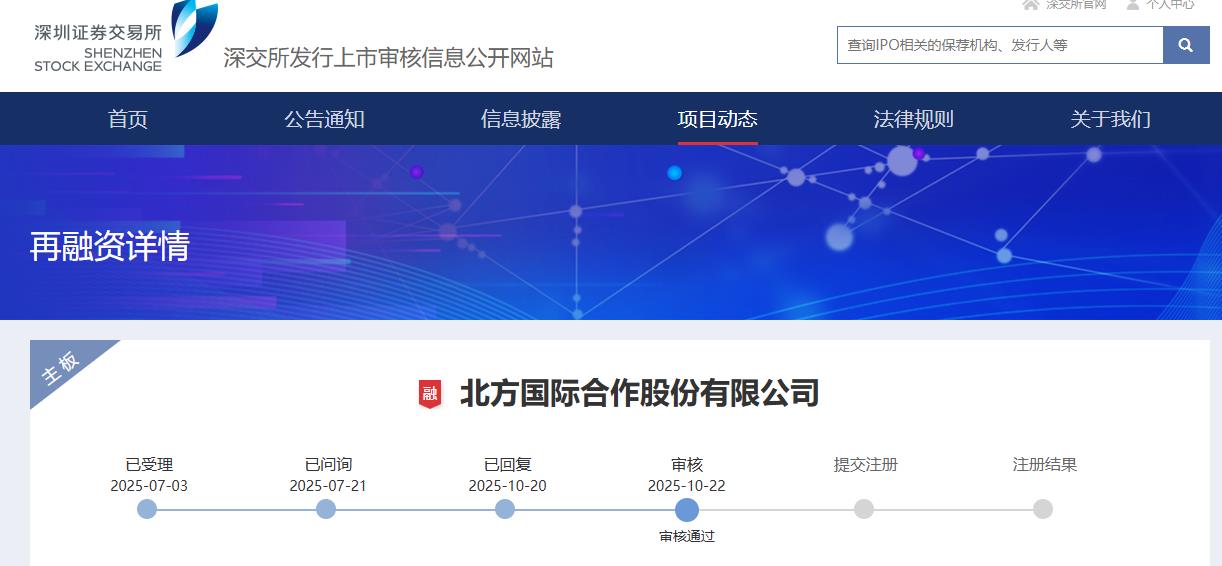This screenshot has width=1222, height=566.
Task: Open the 个人中心 link
Action: (1170, 4)
